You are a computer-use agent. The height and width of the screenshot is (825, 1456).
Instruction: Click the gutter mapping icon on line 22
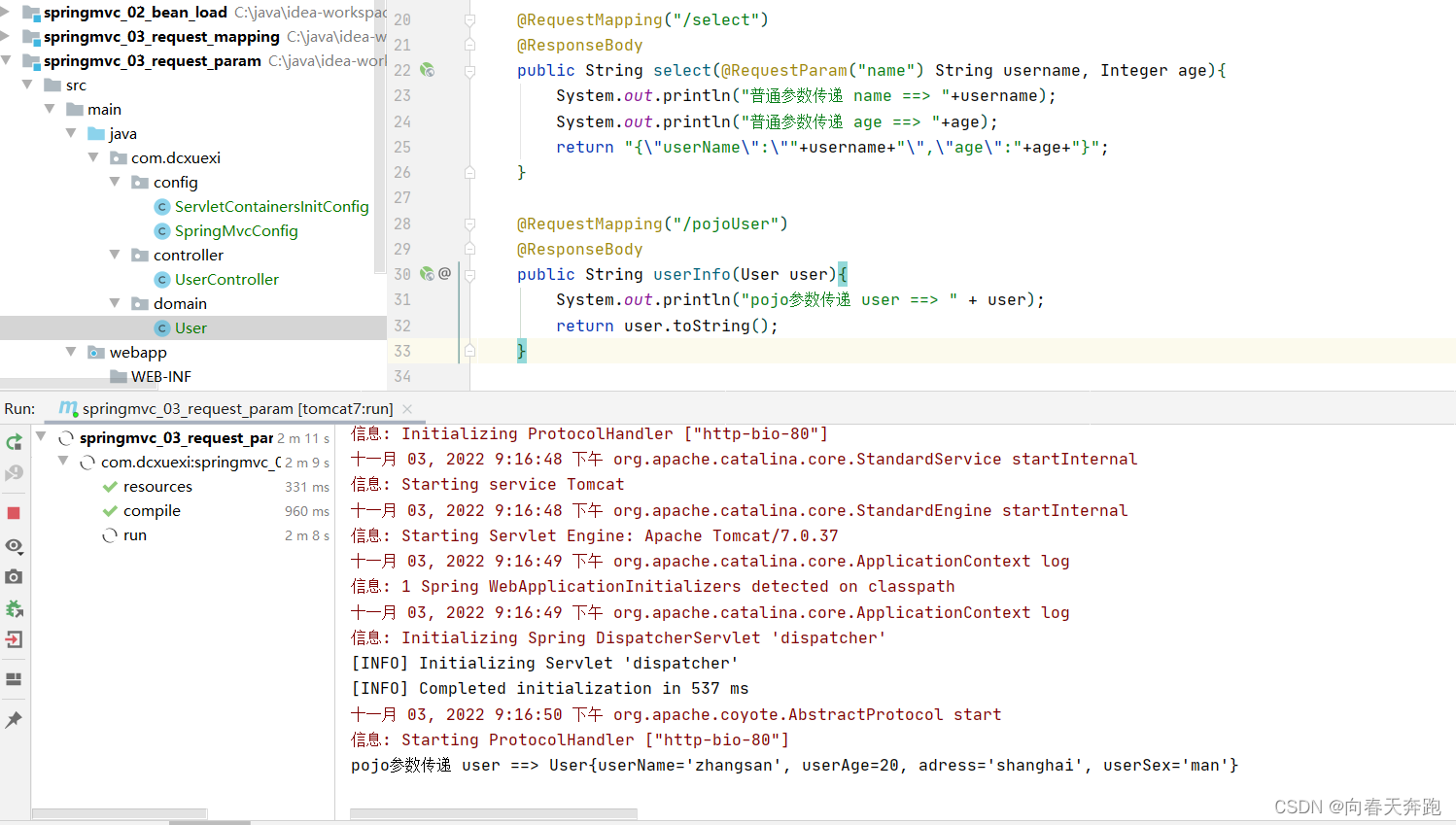(x=427, y=70)
